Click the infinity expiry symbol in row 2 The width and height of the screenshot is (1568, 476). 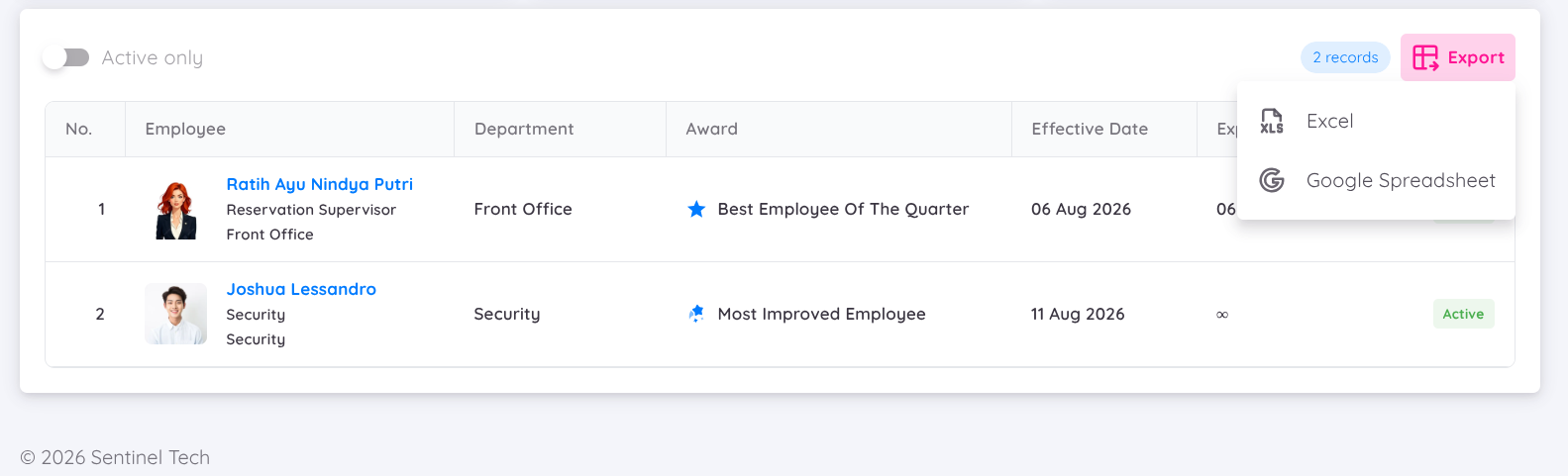click(x=1222, y=315)
